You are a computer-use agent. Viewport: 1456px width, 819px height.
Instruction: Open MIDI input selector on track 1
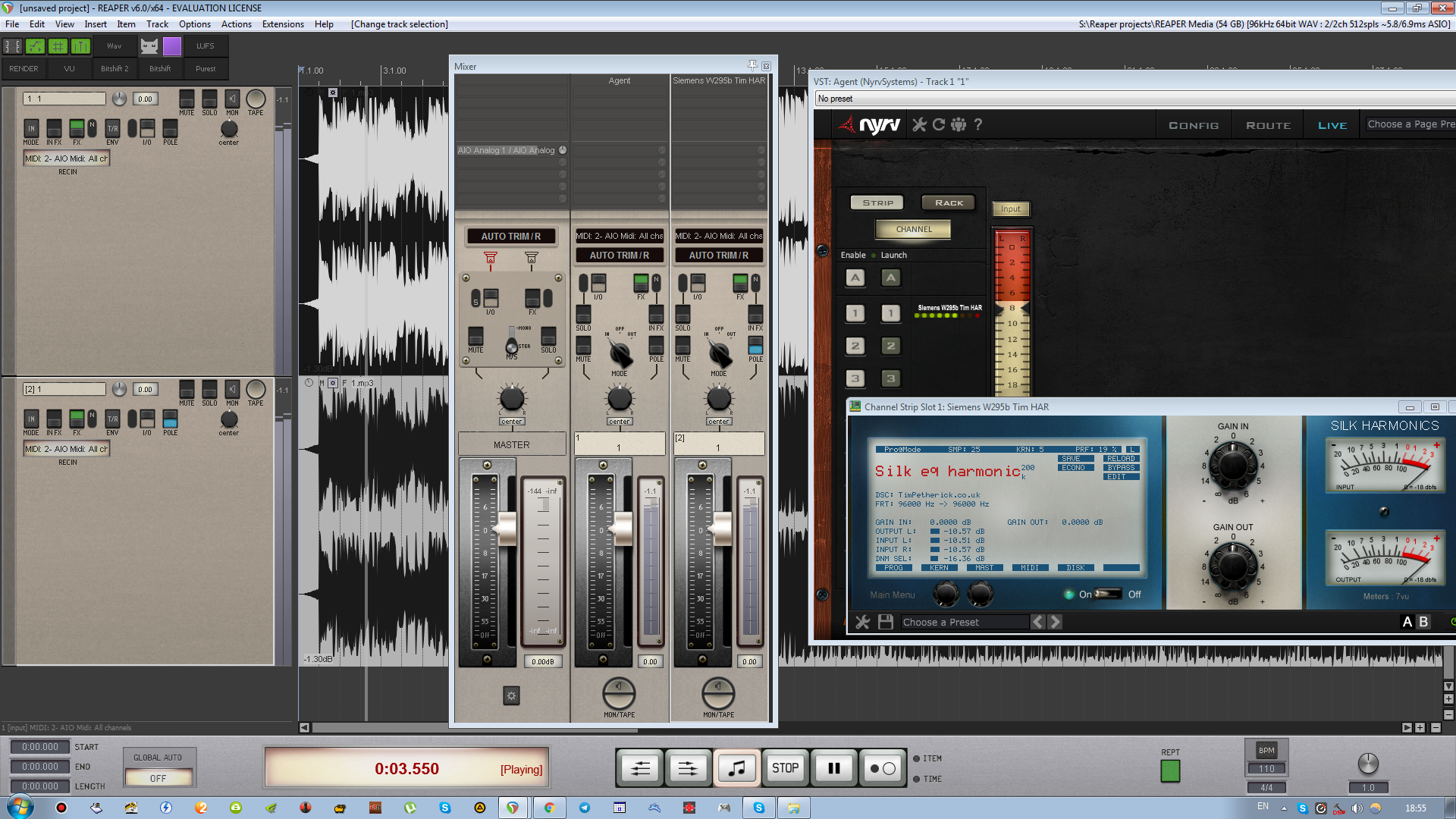[67, 158]
